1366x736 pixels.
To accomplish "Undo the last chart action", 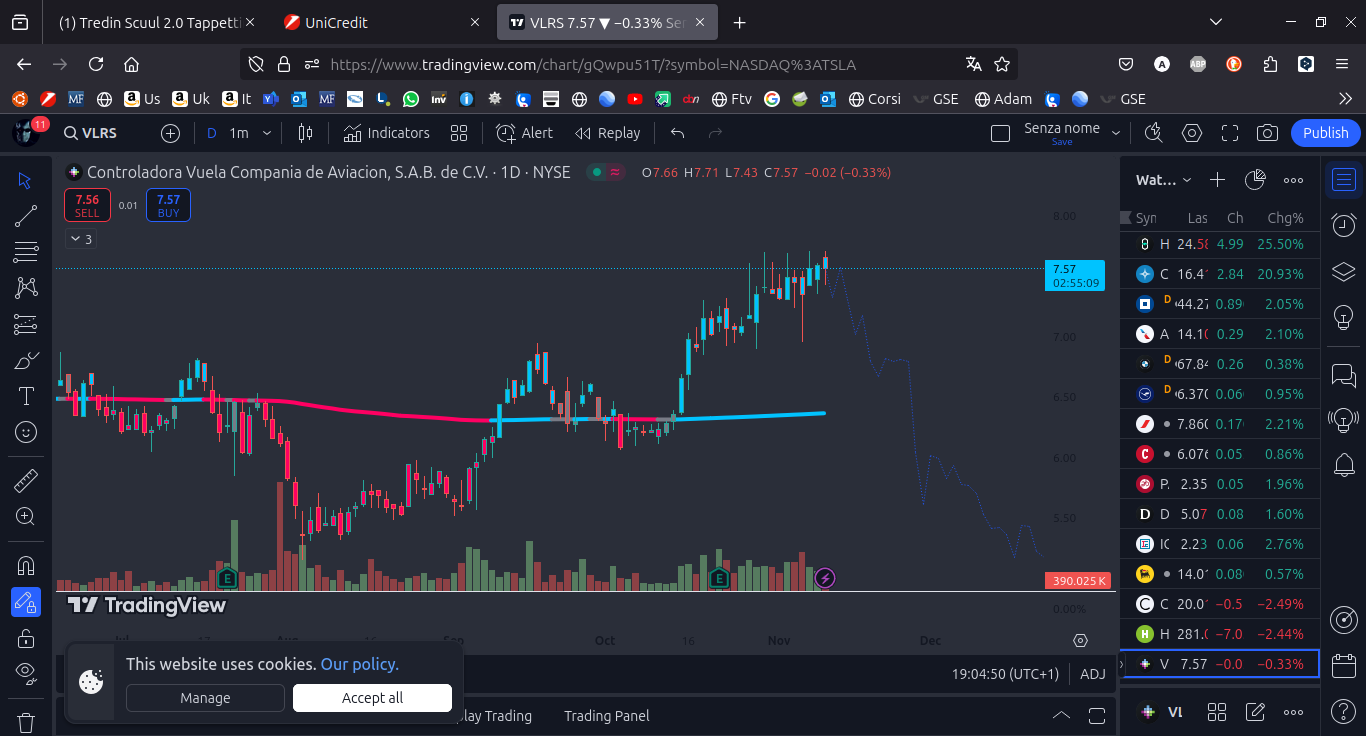I will click(x=678, y=133).
